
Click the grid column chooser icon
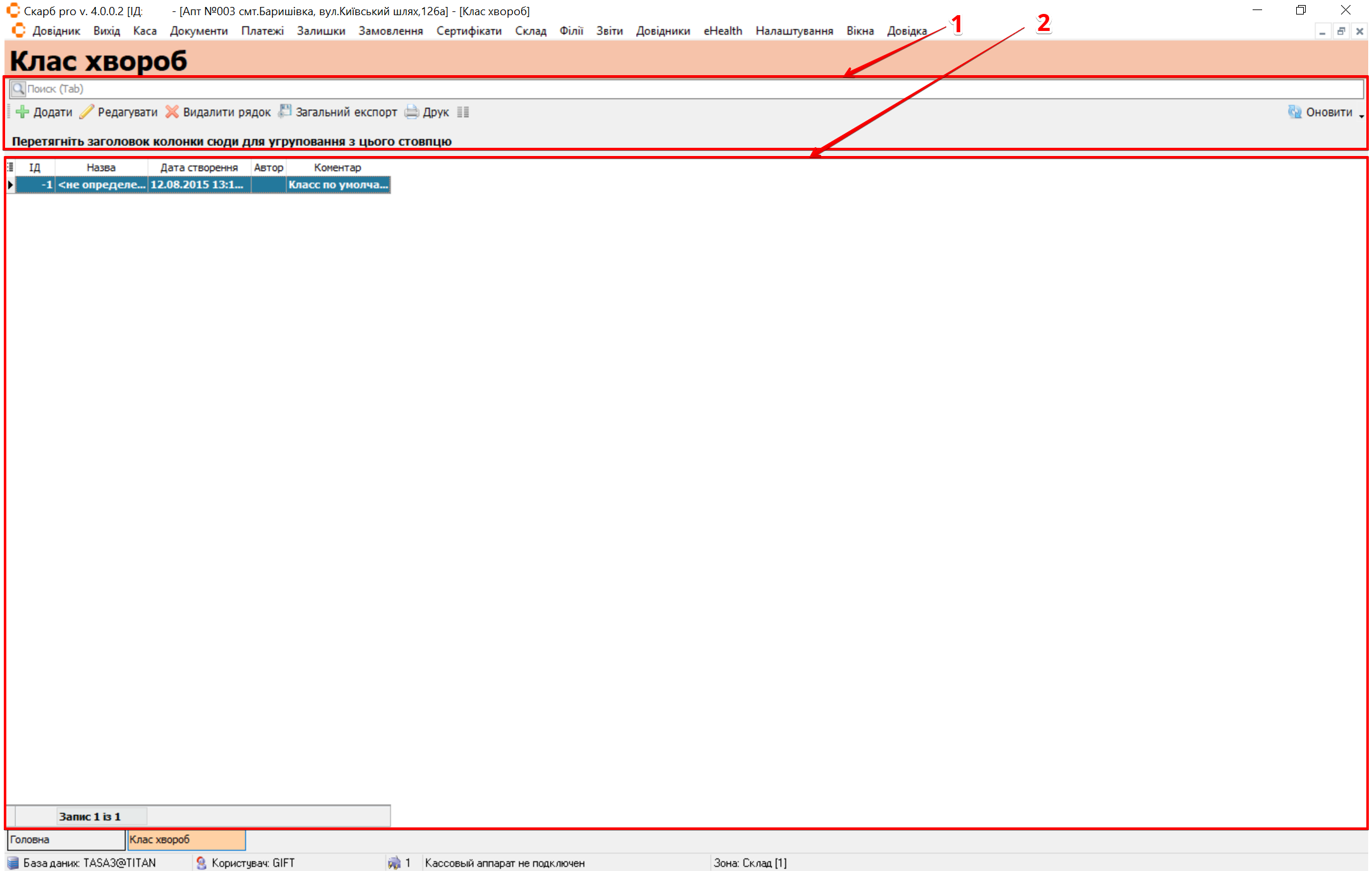(x=10, y=167)
